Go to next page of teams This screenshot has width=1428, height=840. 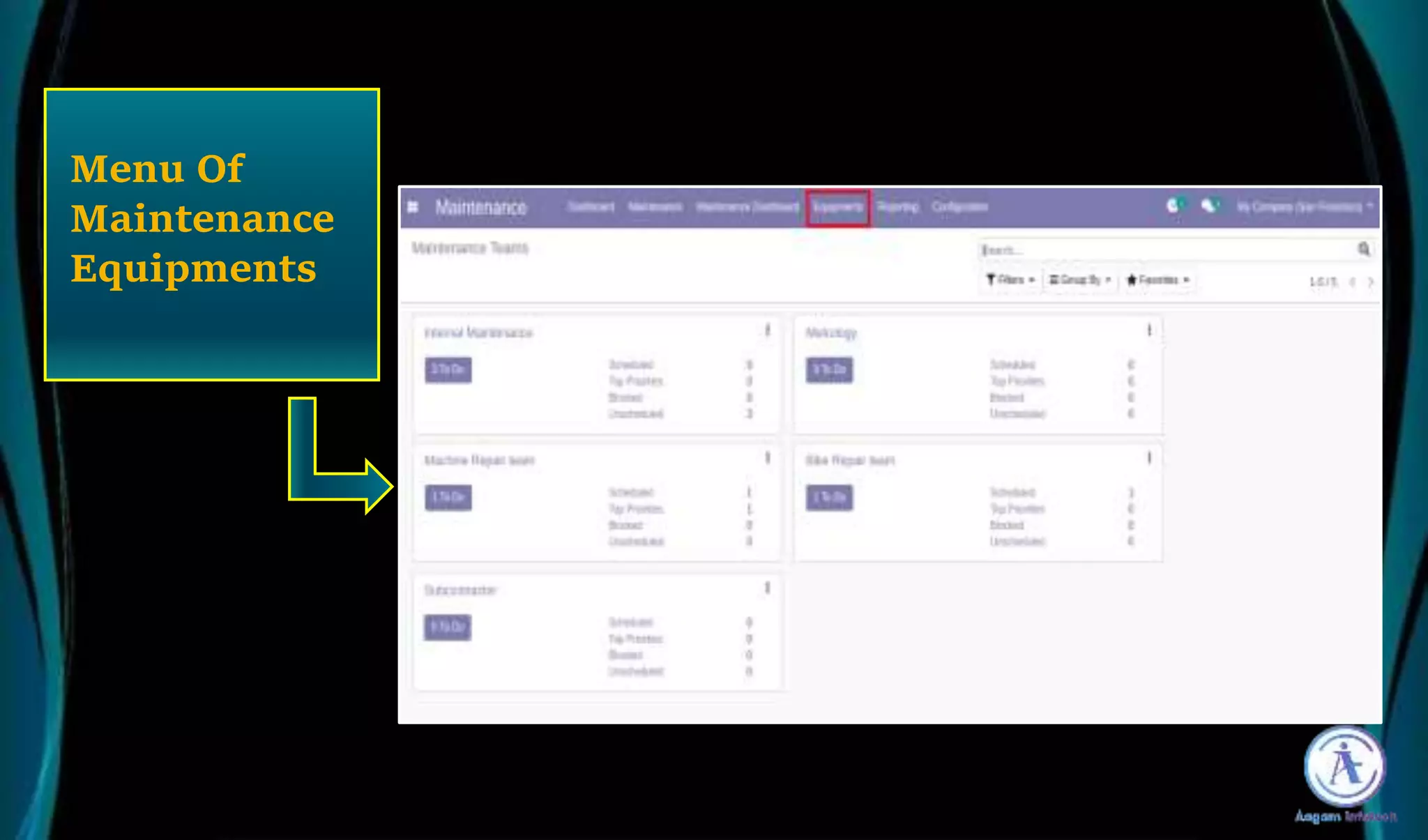click(x=1371, y=282)
